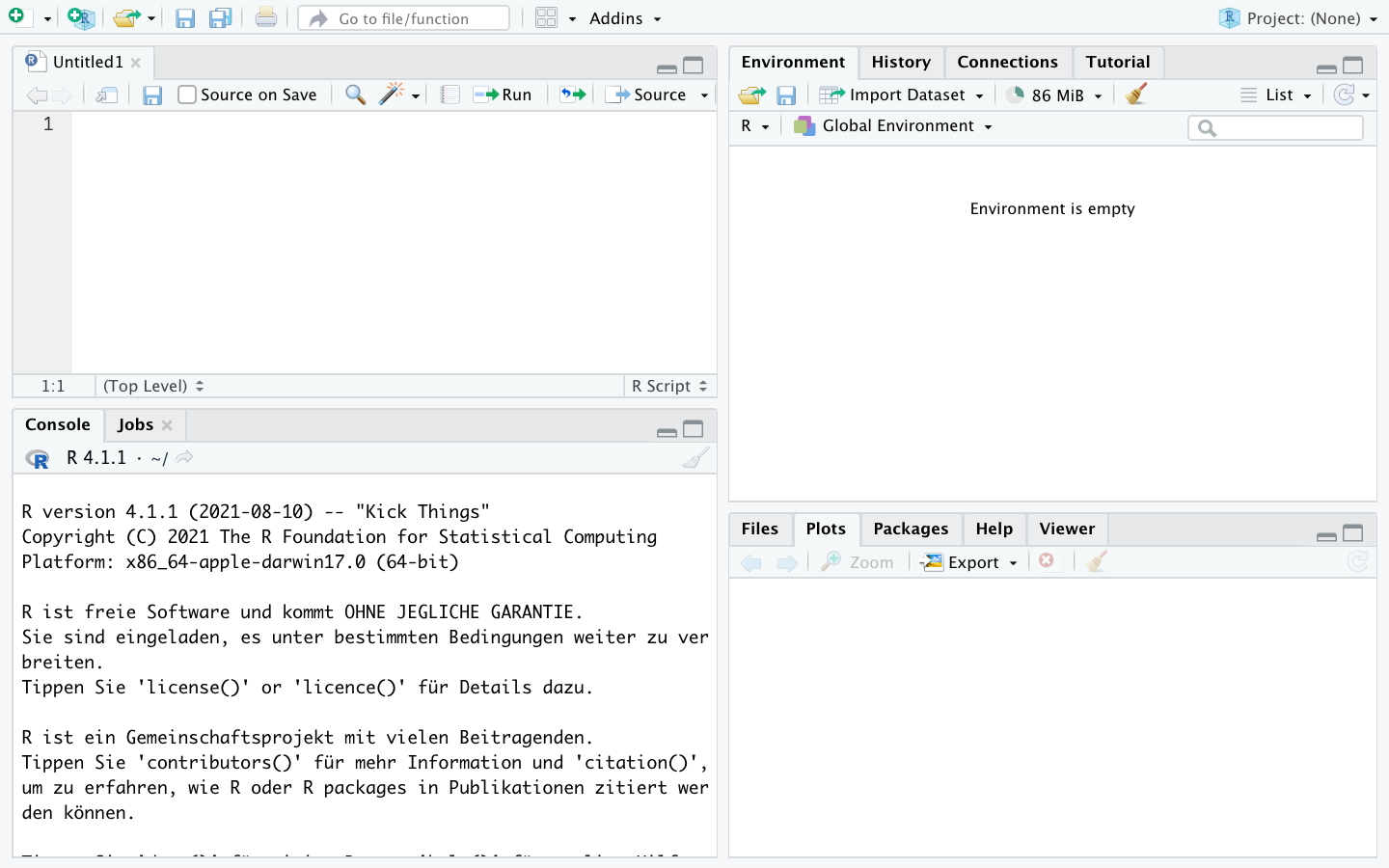1389x868 pixels.
Task: Open the Export plot menu
Action: [969, 562]
